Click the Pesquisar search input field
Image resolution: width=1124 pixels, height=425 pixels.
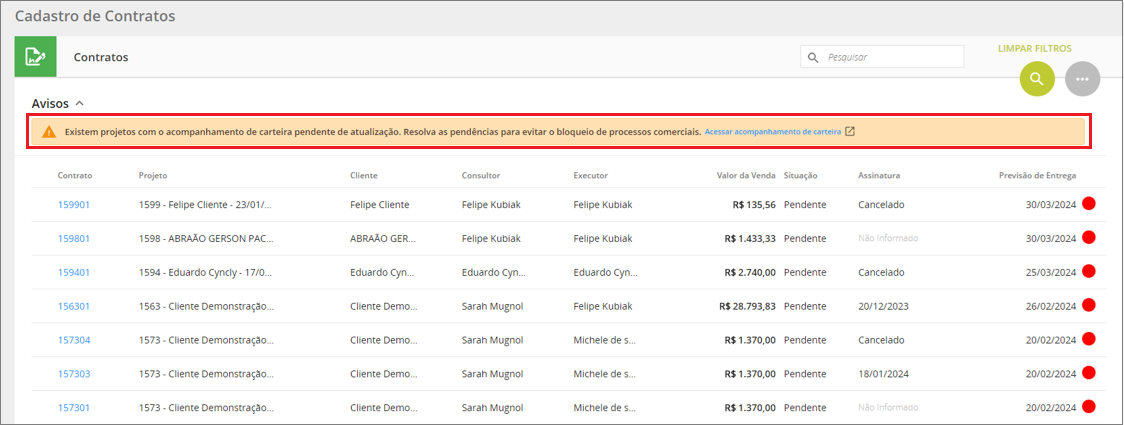[x=882, y=57]
